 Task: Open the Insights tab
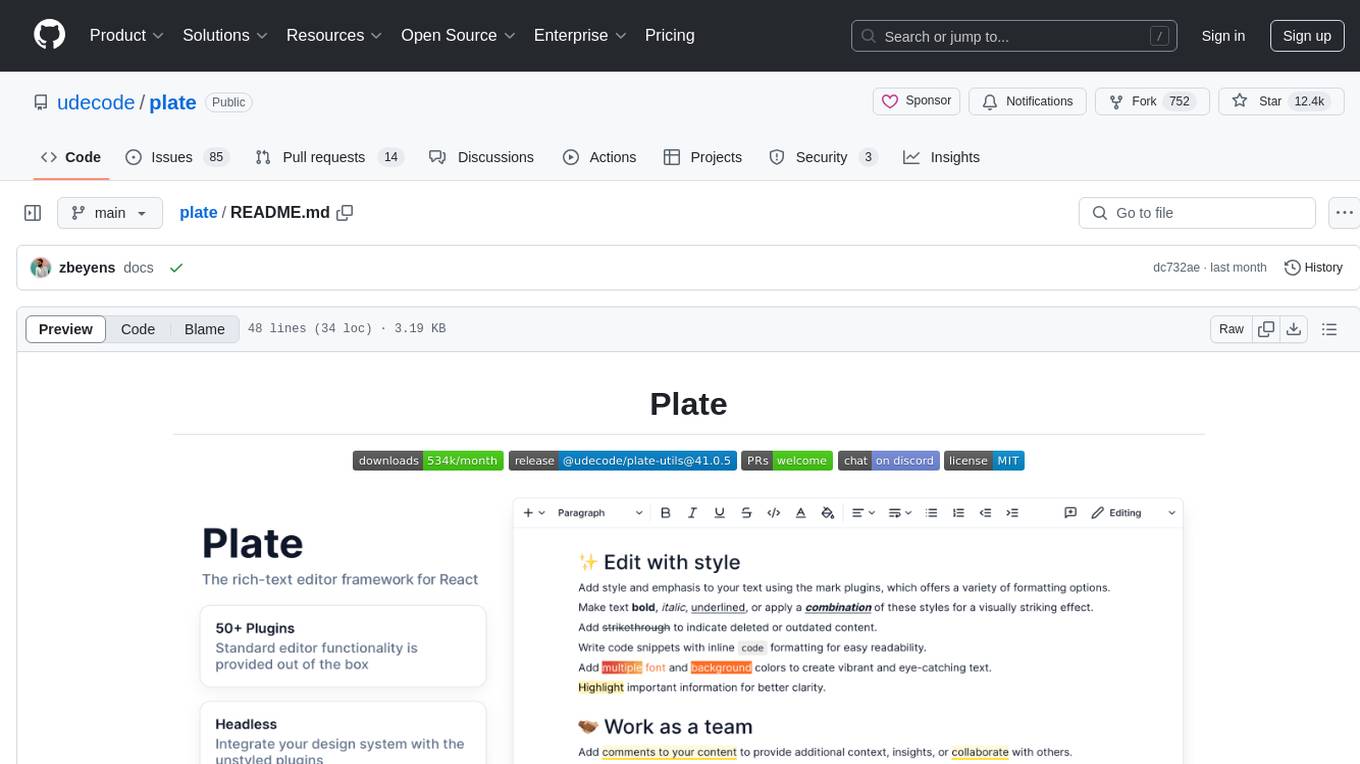pyautogui.click(x=941, y=157)
